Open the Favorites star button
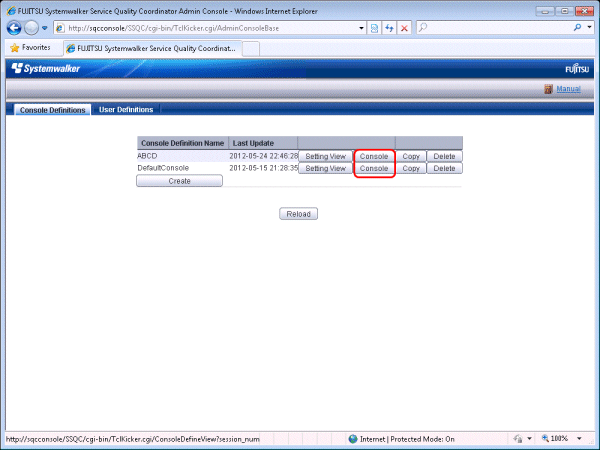This screenshot has width=600, height=450. tap(31, 47)
